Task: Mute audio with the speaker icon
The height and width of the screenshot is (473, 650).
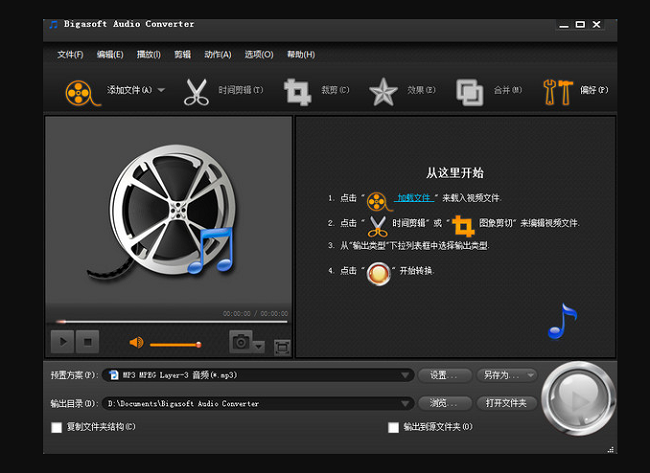Action: point(136,343)
